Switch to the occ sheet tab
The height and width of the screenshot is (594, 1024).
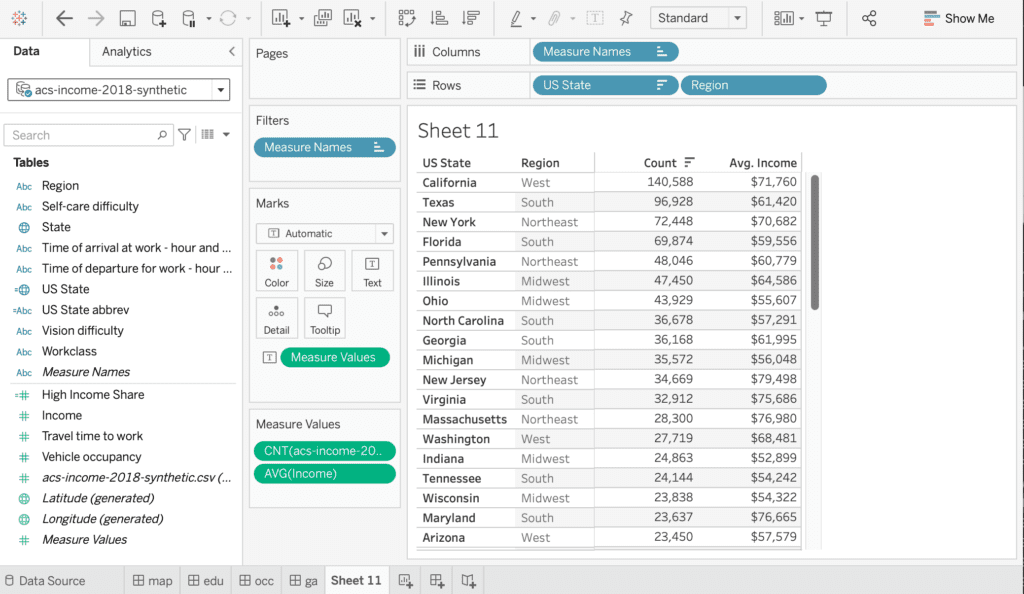257,580
